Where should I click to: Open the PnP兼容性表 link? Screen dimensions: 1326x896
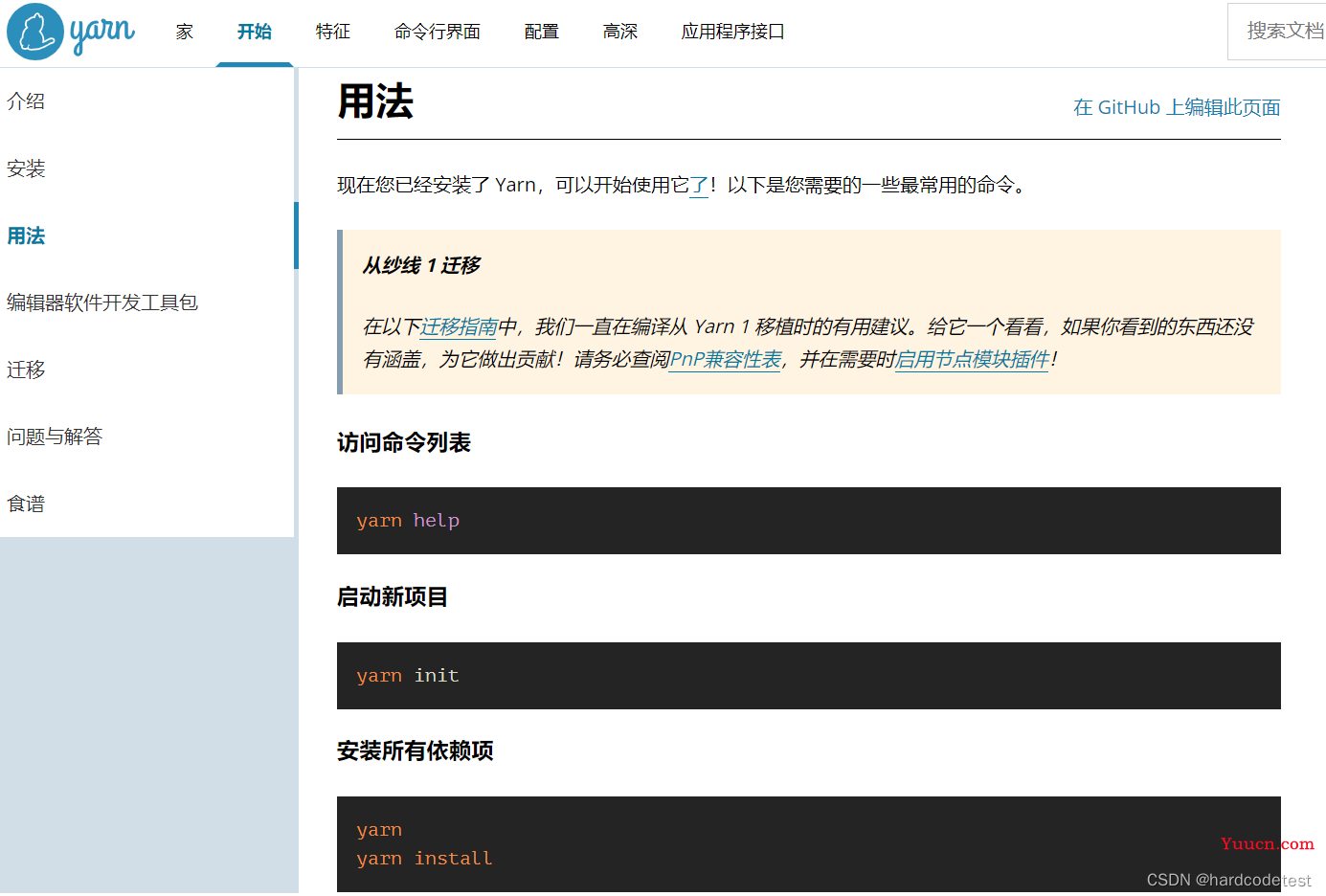(x=726, y=360)
